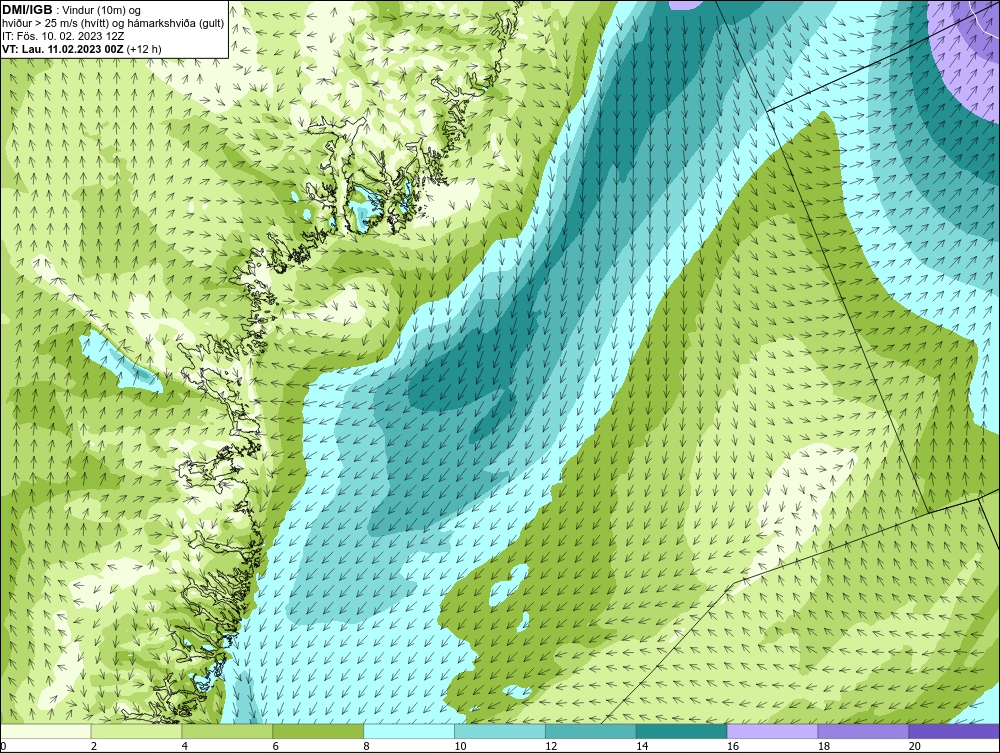The height and width of the screenshot is (753, 1000).
Task: Select the 6–8 m/s olive green legend swatch
Action: tap(318, 731)
